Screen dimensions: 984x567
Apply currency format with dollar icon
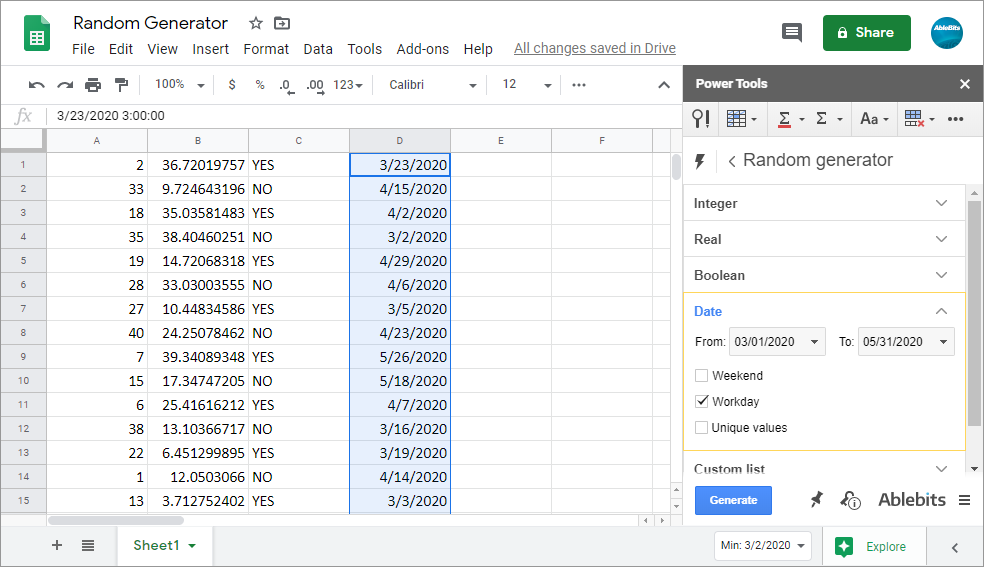(232, 85)
